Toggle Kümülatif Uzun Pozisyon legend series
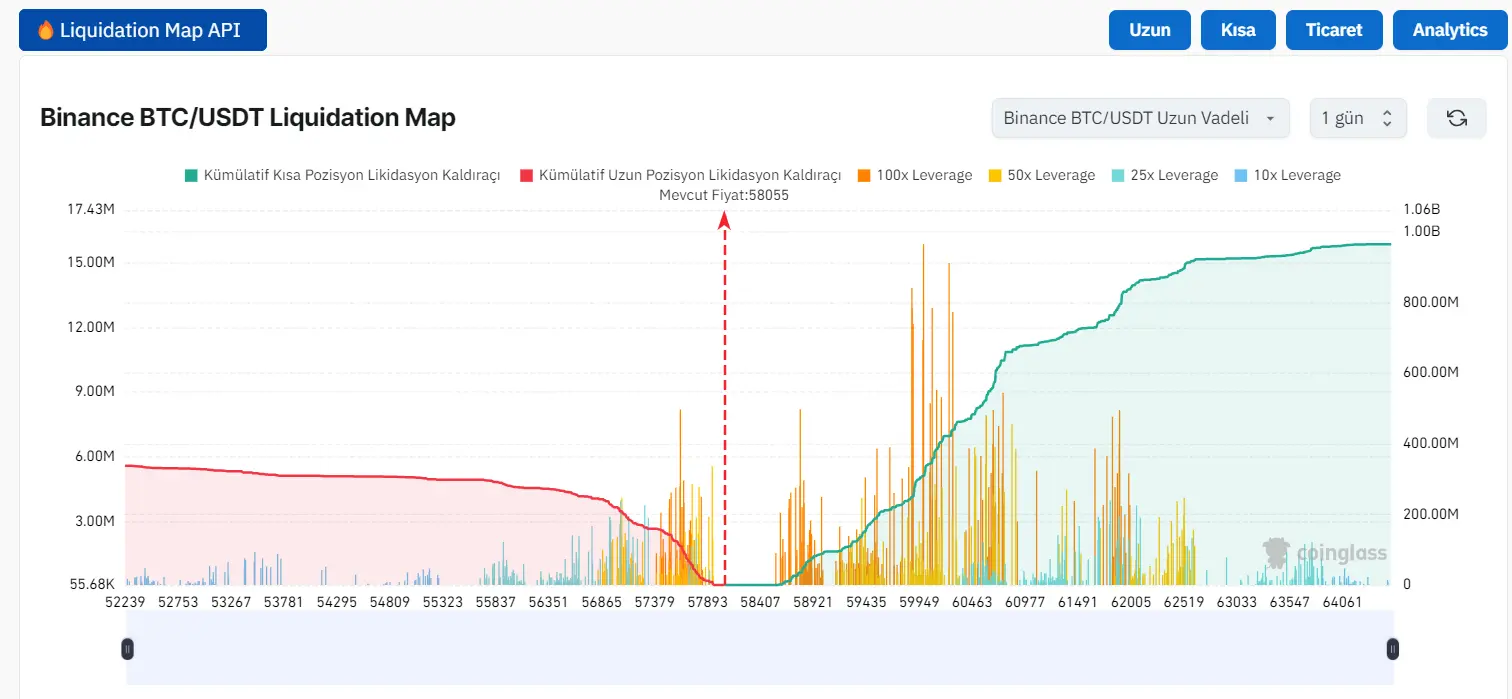 680,175
